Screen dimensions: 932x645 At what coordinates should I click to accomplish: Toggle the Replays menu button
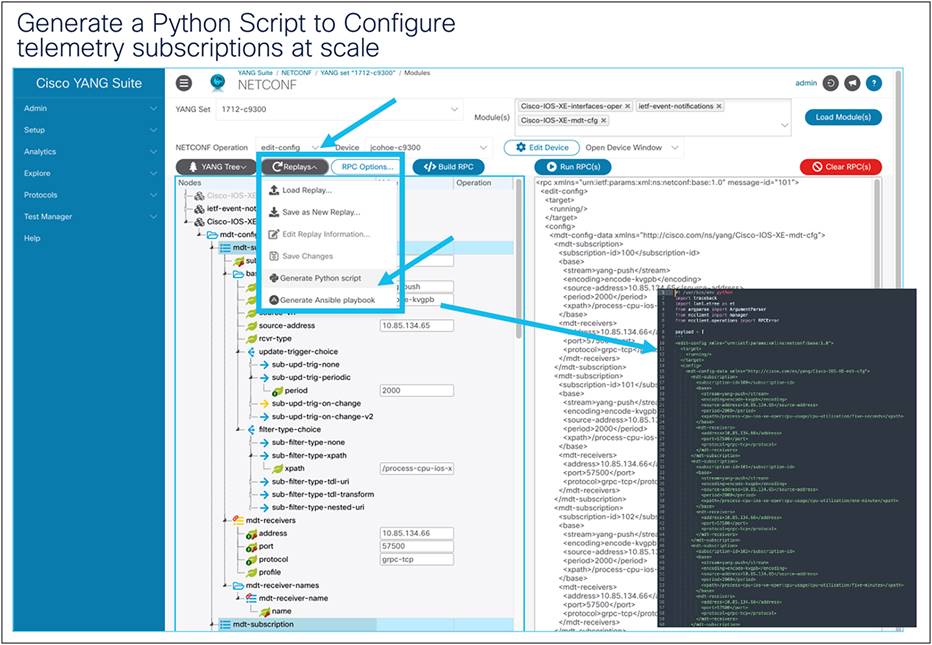point(295,167)
